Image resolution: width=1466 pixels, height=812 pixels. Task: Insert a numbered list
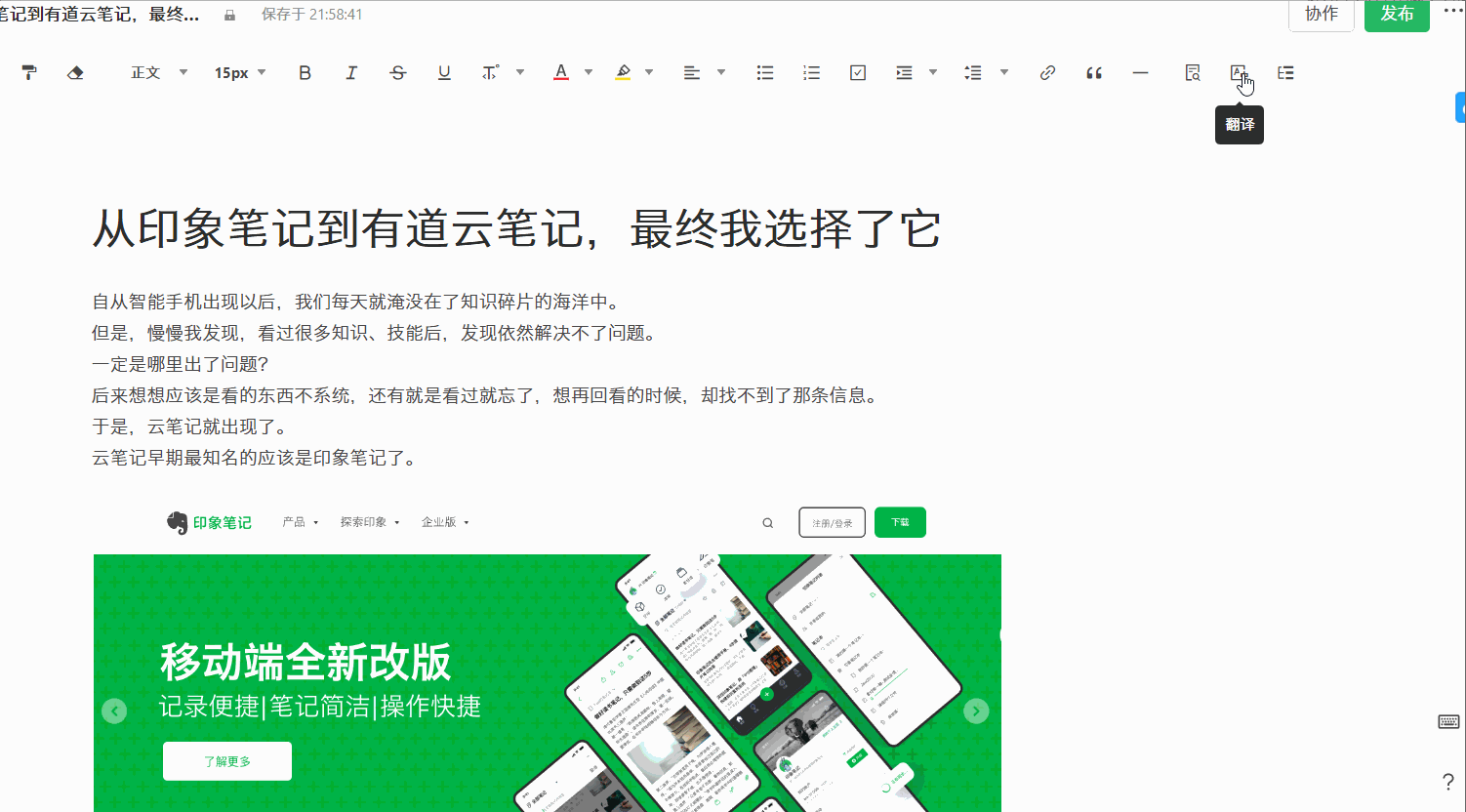811,72
